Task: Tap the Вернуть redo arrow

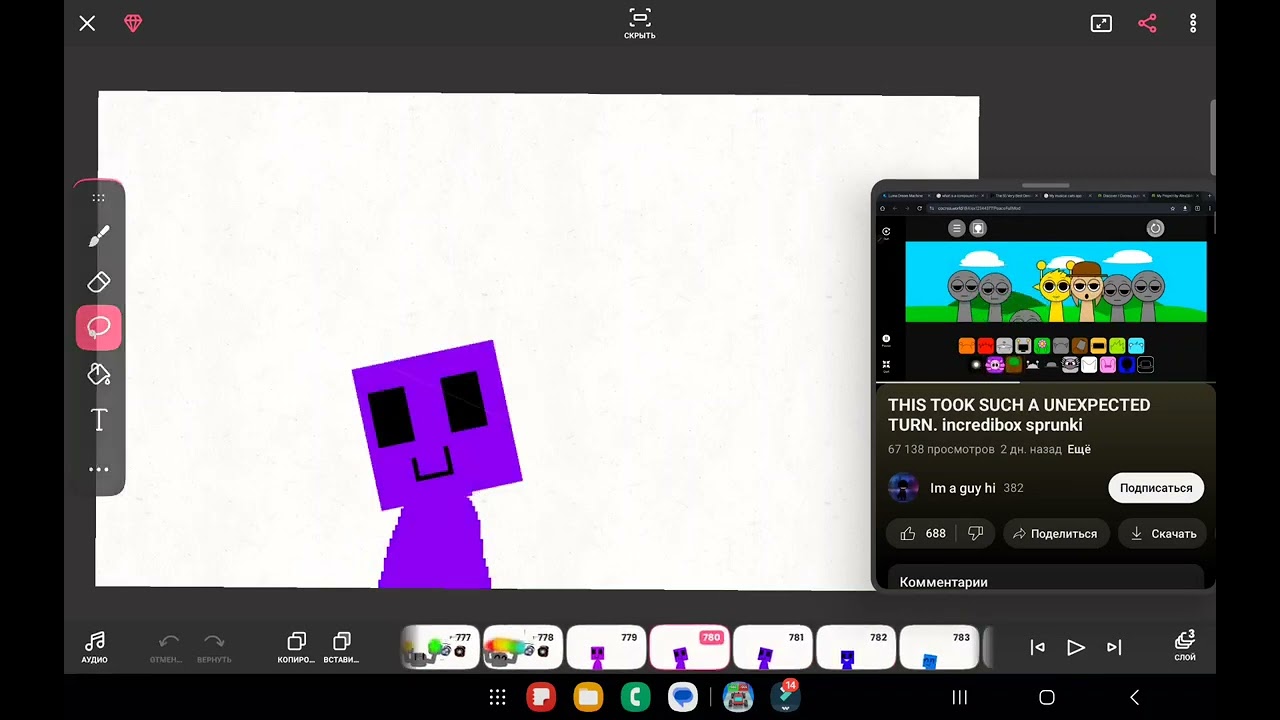Action: [x=214, y=647]
